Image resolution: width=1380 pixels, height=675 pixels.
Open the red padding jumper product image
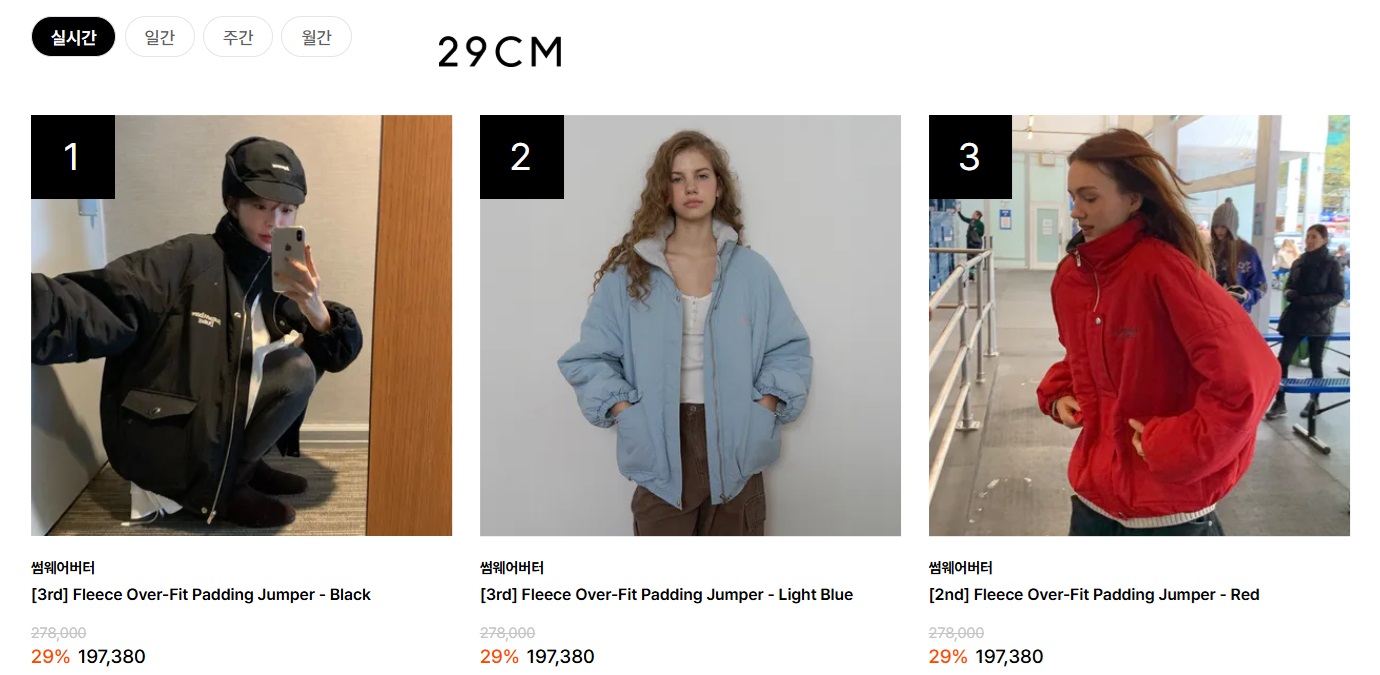click(1139, 325)
